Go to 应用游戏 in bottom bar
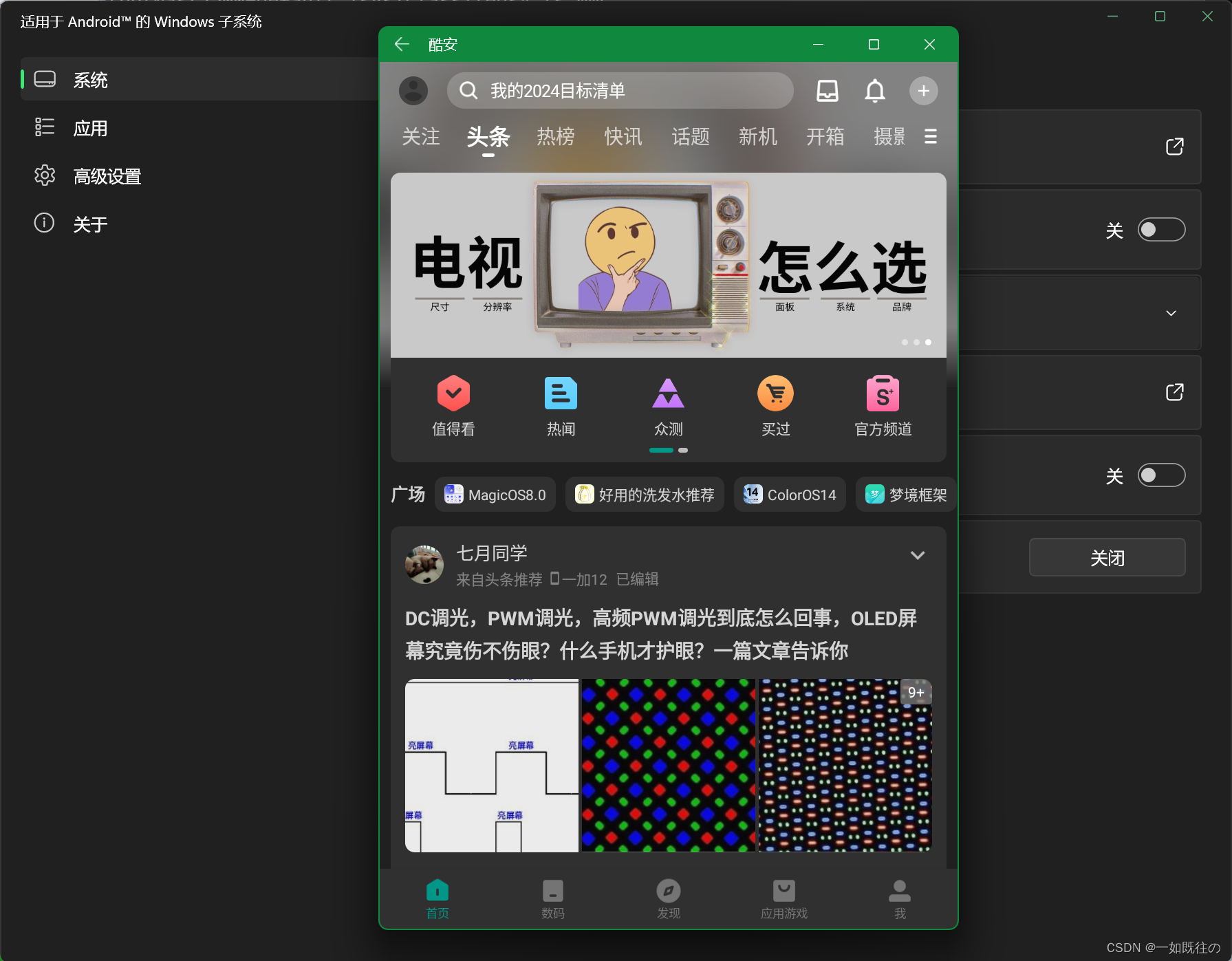This screenshot has width=1232, height=961. pyautogui.click(x=784, y=899)
